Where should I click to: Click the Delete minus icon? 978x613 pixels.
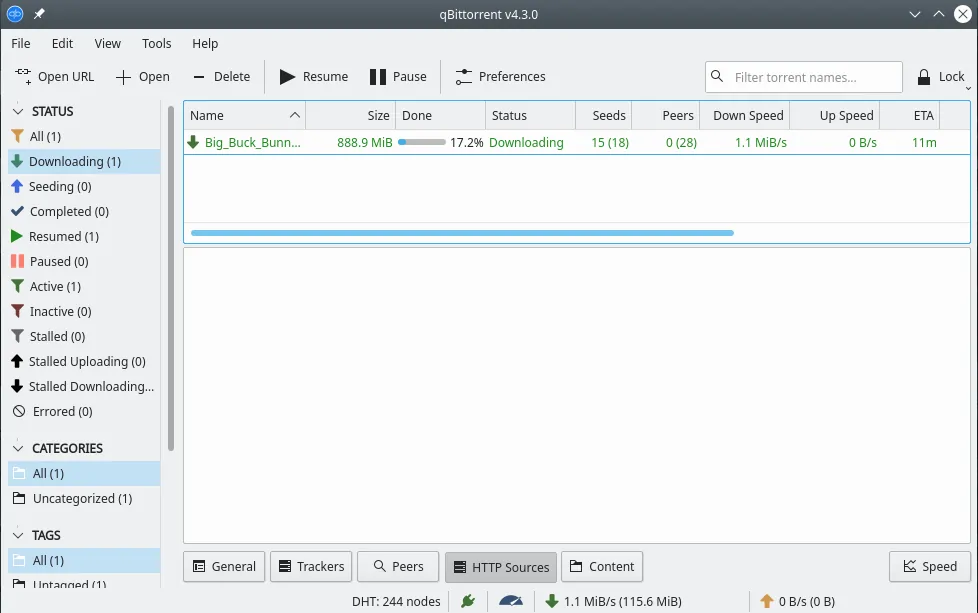198,77
